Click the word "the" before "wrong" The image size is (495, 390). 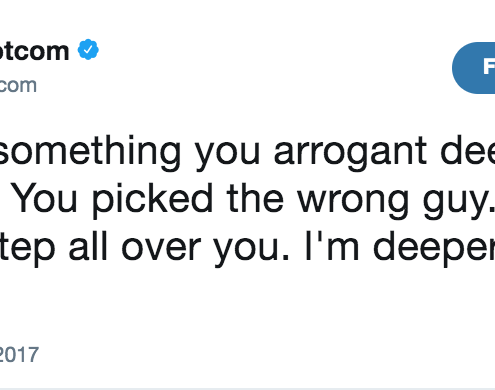[255, 198]
